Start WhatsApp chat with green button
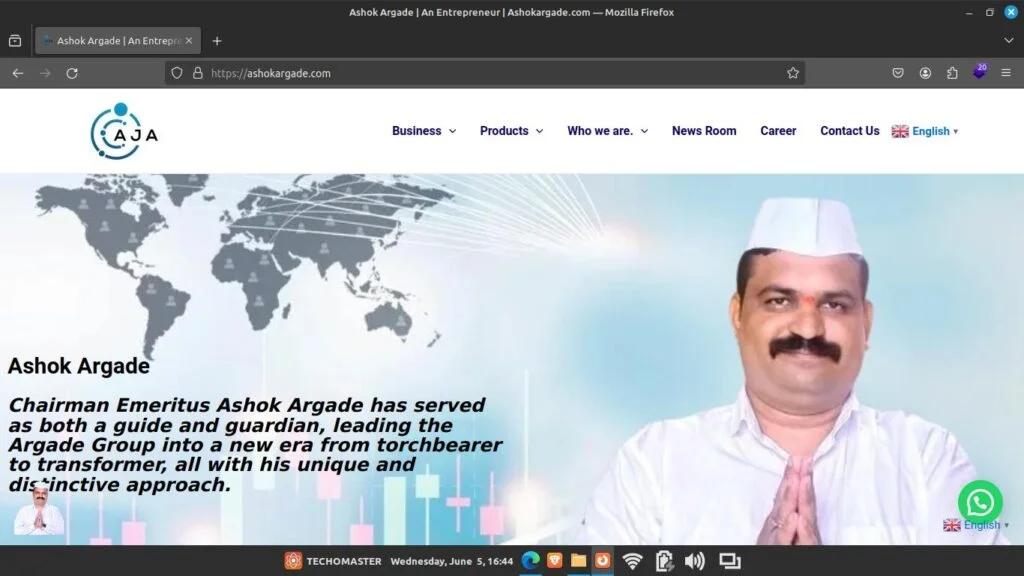This screenshot has width=1024, height=576. 980,502
